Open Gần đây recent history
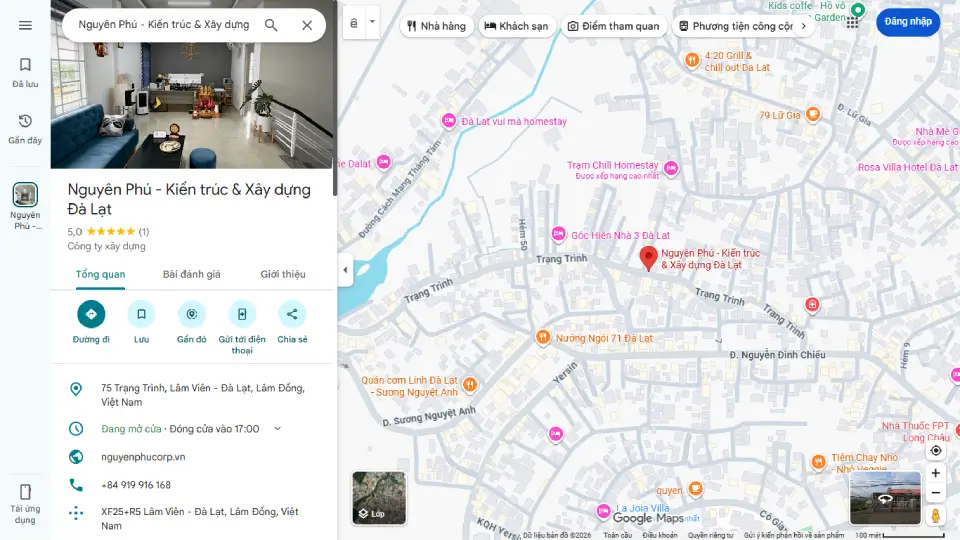Screen dimensions: 960x540 point(25,129)
